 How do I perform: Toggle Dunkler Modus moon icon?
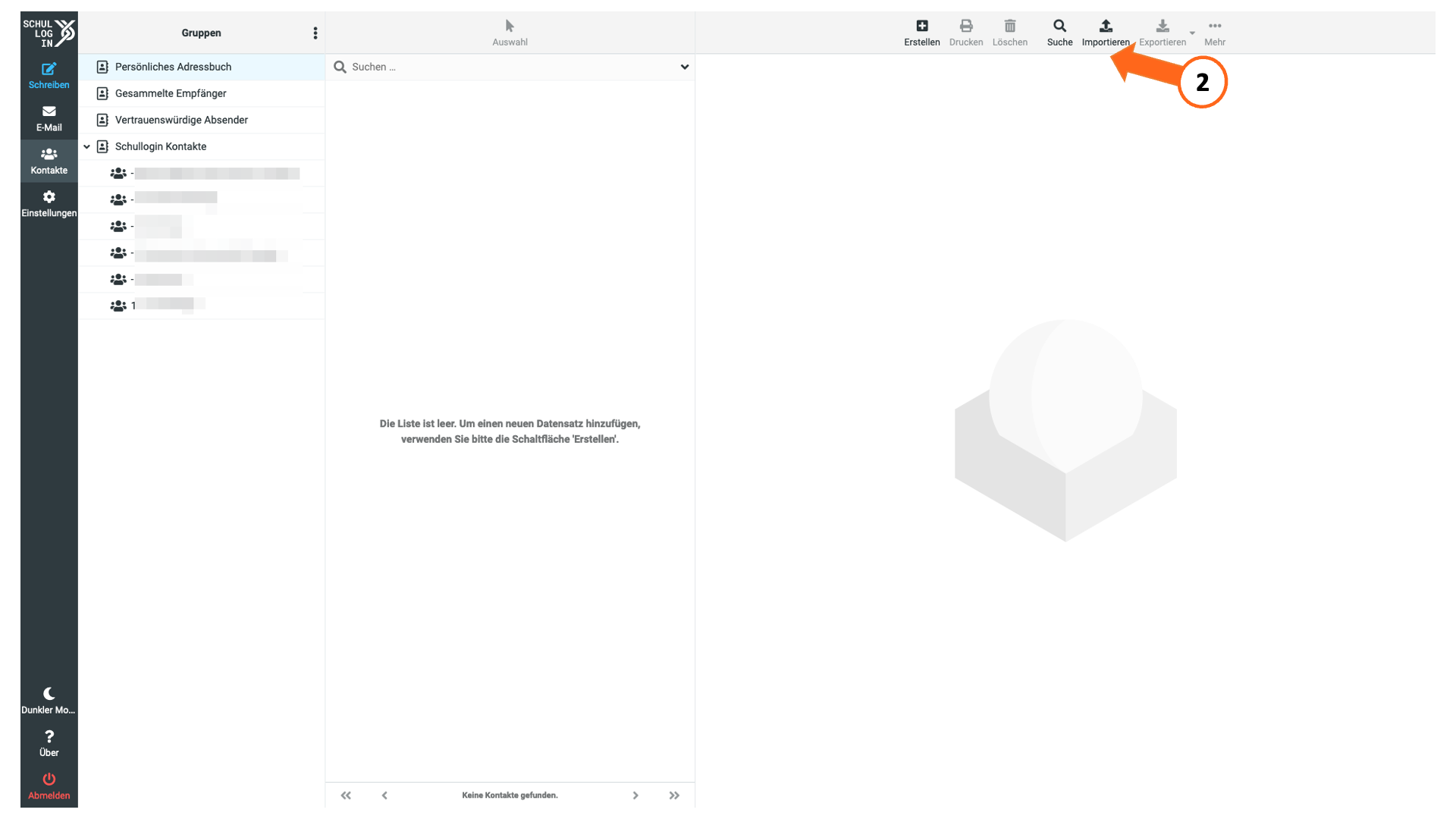(49, 694)
